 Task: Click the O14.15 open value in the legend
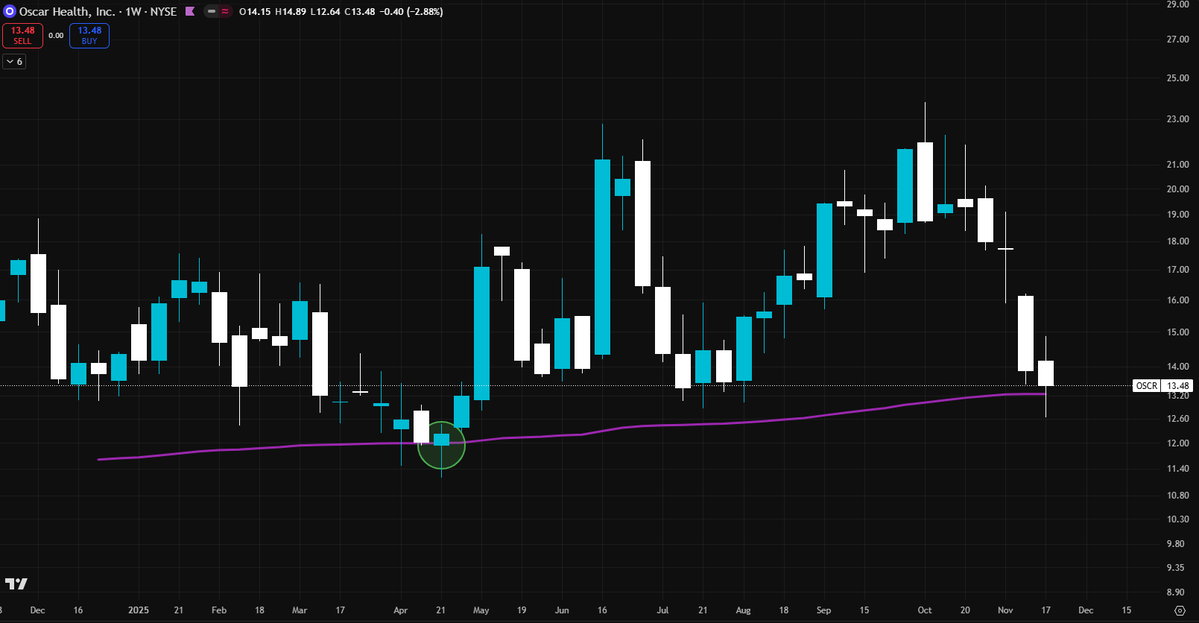pos(255,11)
